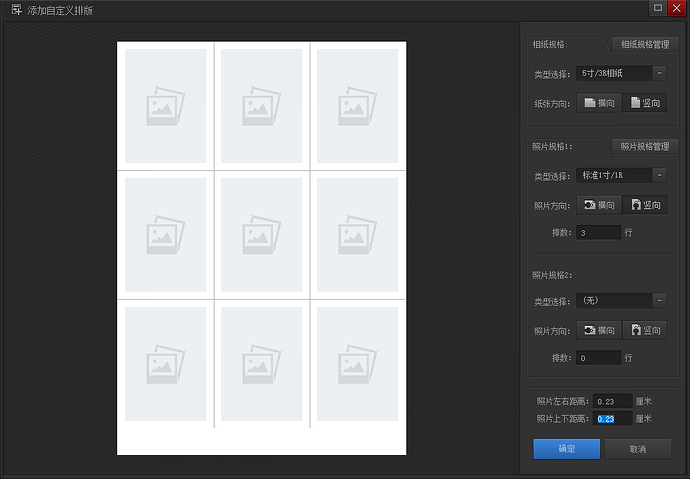
Task: Click the bottom-middle photo placeholder
Action: [261, 364]
